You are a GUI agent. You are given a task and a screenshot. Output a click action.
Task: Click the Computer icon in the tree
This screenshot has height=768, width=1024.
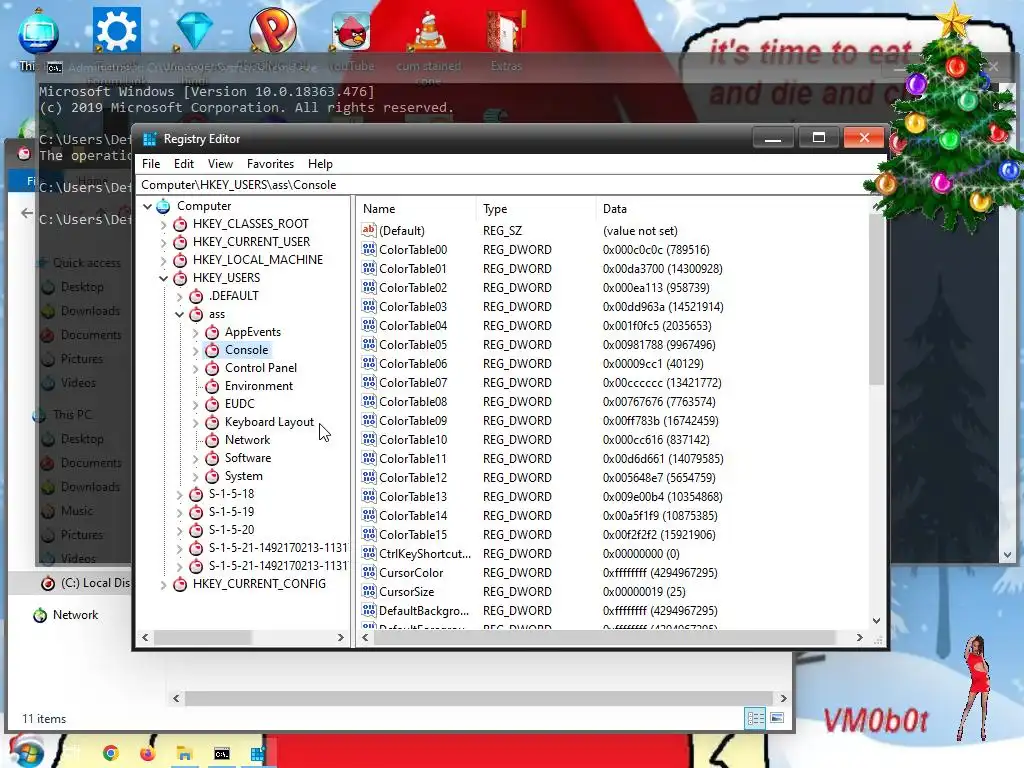(163, 206)
